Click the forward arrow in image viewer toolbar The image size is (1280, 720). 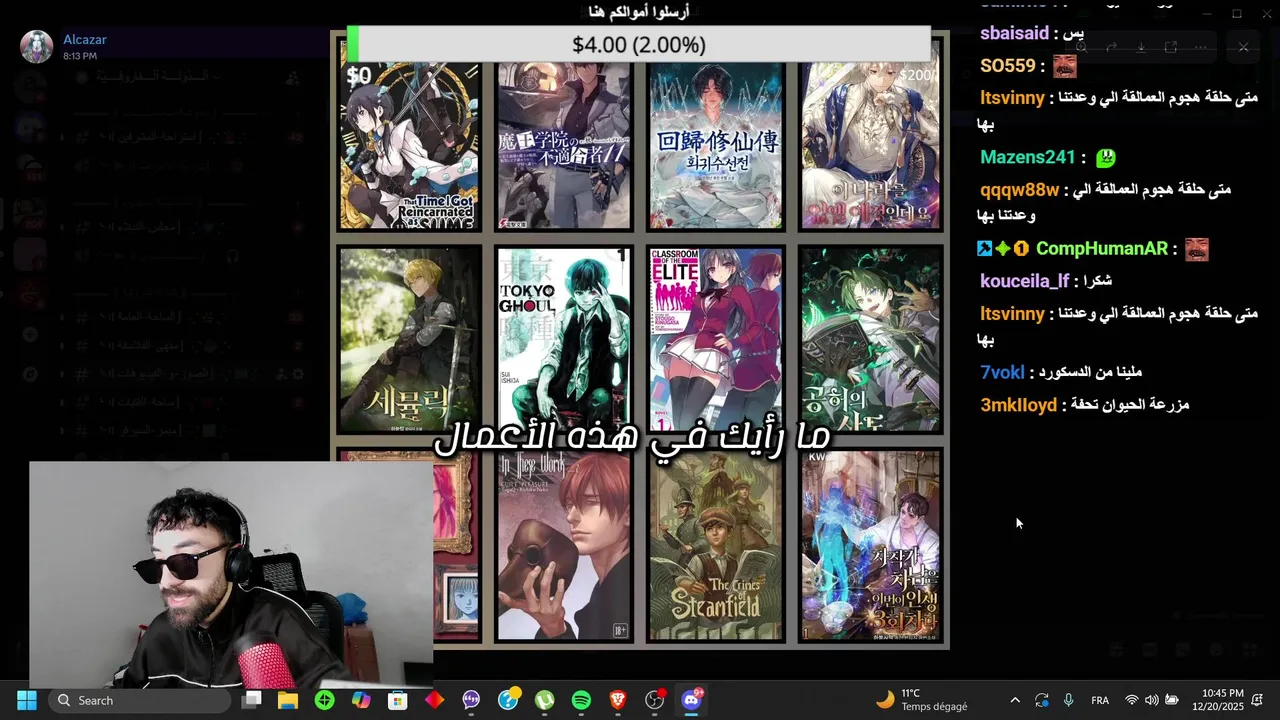[x=1110, y=47]
